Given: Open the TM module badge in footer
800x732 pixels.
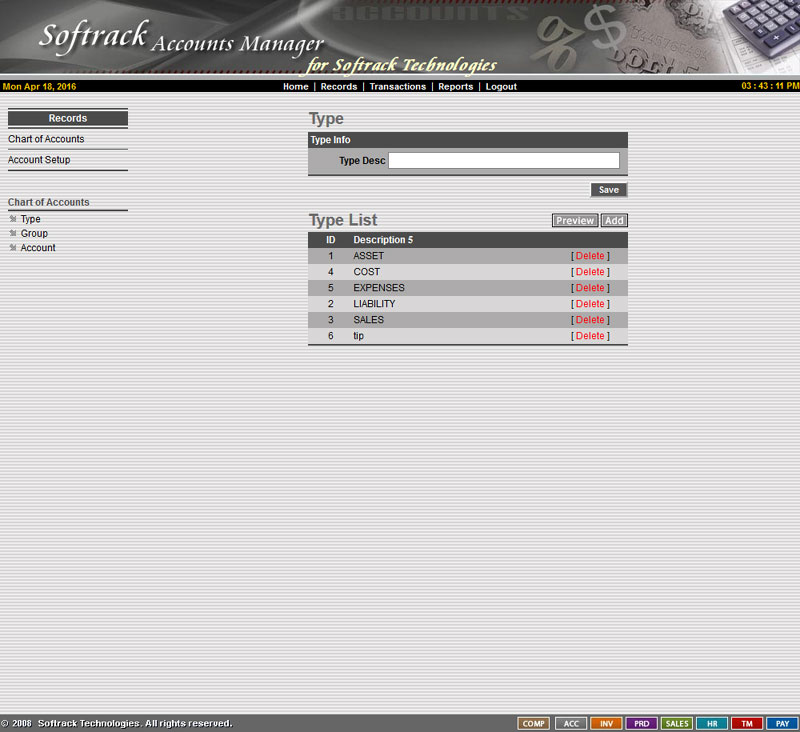Looking at the screenshot, I should tap(747, 723).
